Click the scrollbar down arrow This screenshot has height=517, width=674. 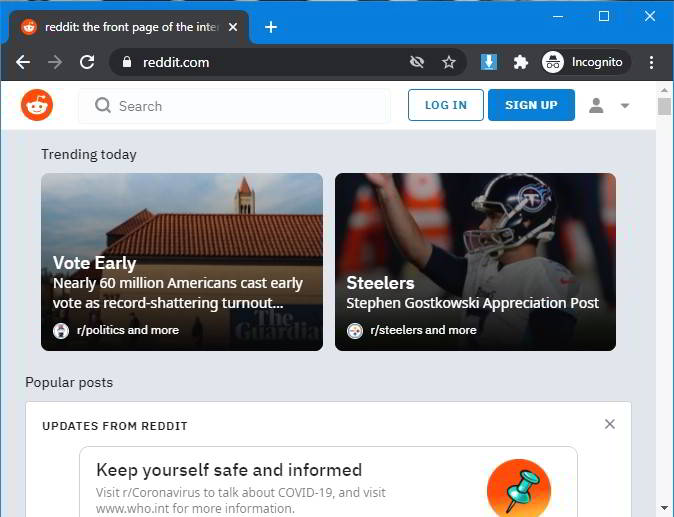(664, 508)
